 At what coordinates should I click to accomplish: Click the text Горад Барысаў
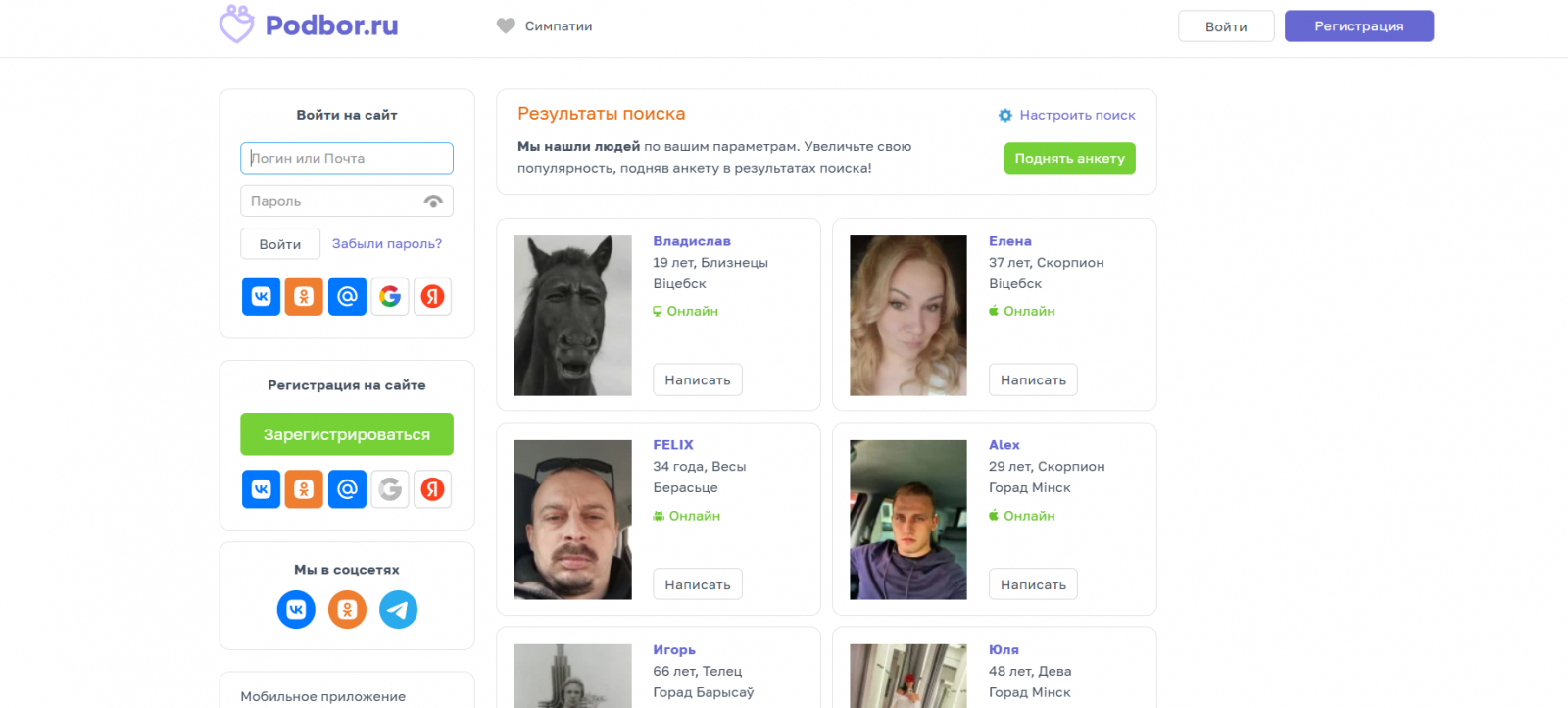(x=704, y=692)
